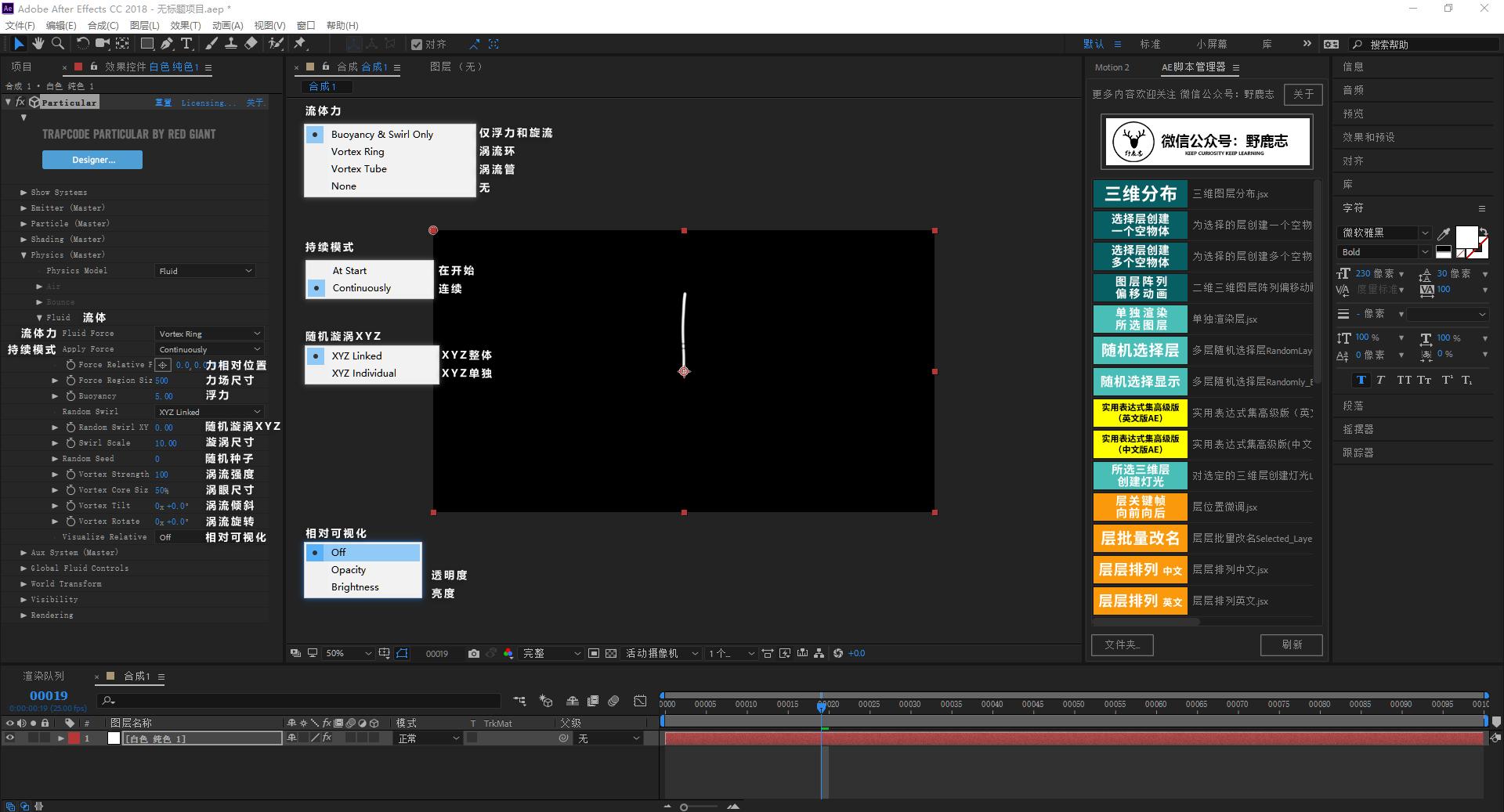Toggle the Swirl Scale stopwatch
Image resolution: width=1504 pixels, height=812 pixels.
[70, 443]
